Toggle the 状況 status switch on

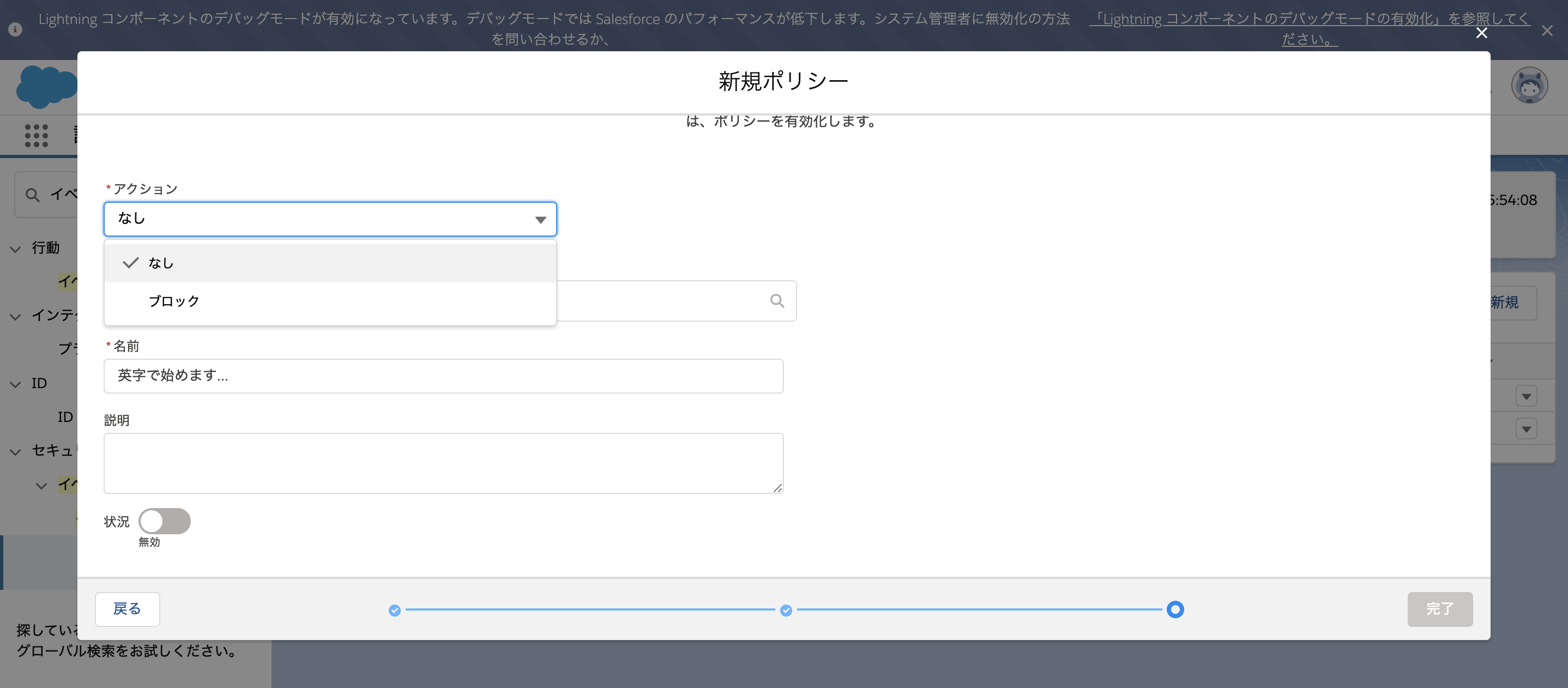coord(164,521)
